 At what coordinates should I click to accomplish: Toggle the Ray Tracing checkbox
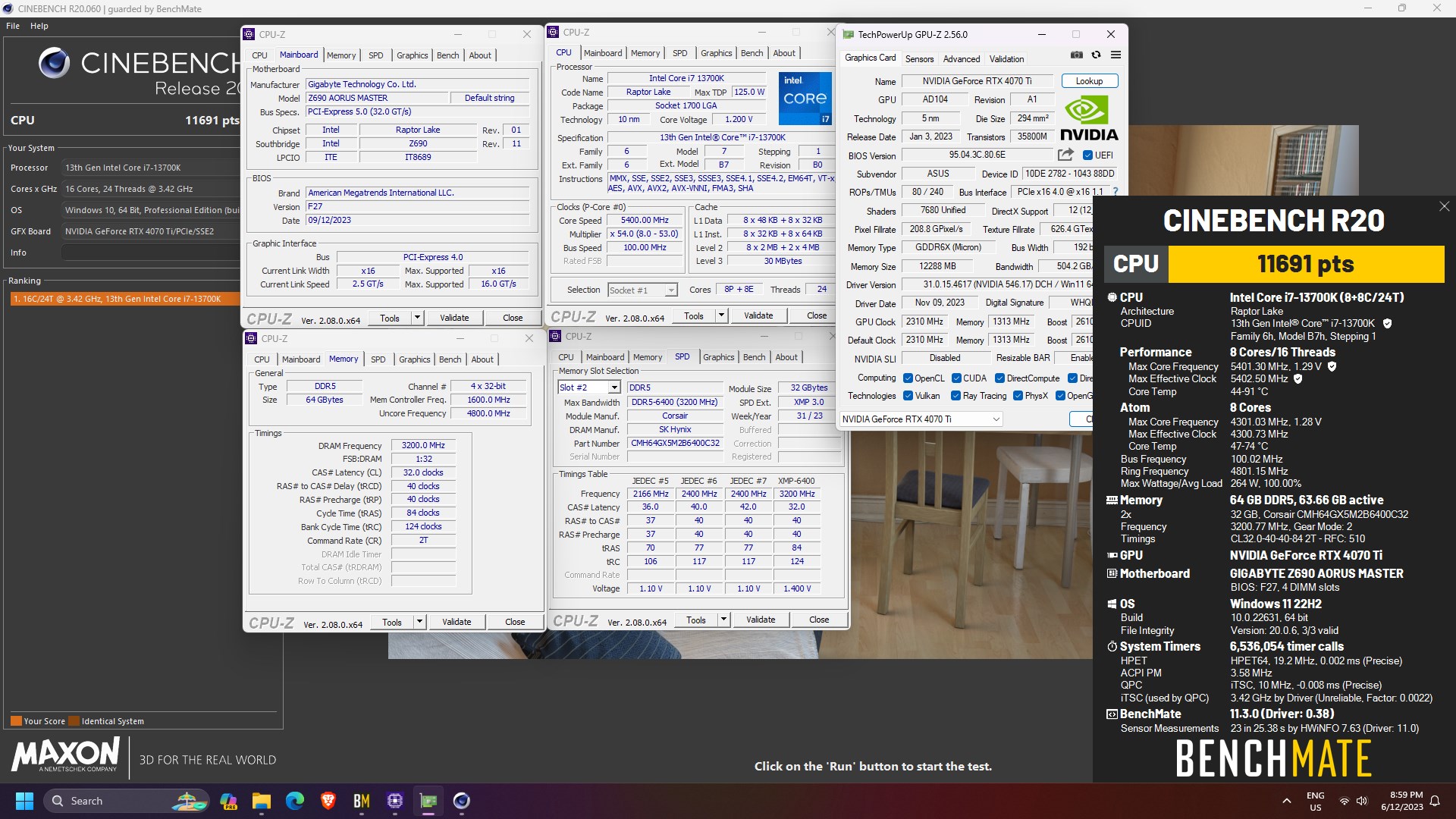pos(956,396)
